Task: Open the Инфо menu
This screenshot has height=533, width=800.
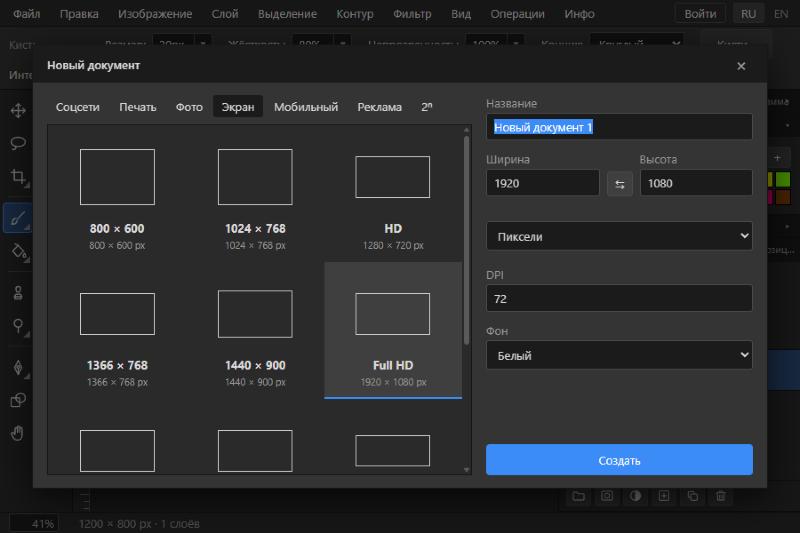Action: click(579, 14)
